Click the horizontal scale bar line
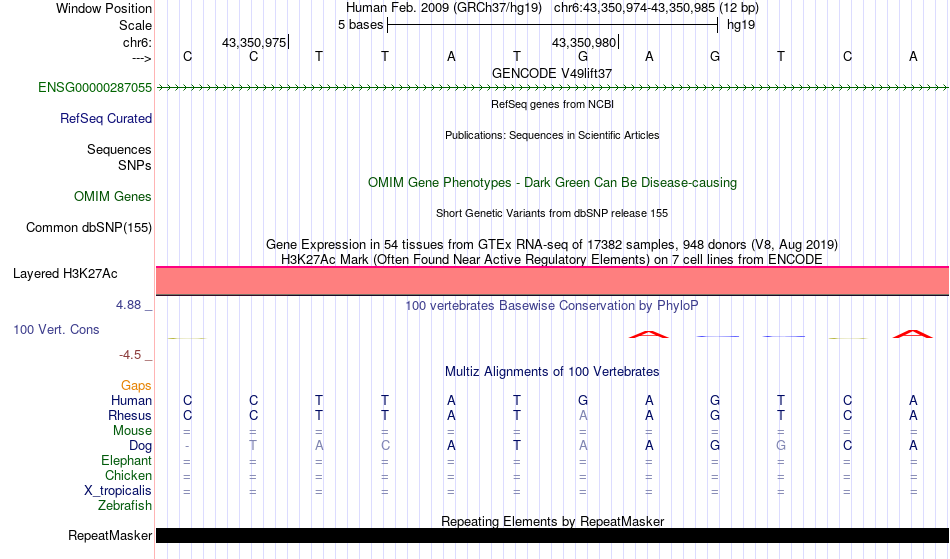Screen dimensions: 950x559 (x=553, y=25)
